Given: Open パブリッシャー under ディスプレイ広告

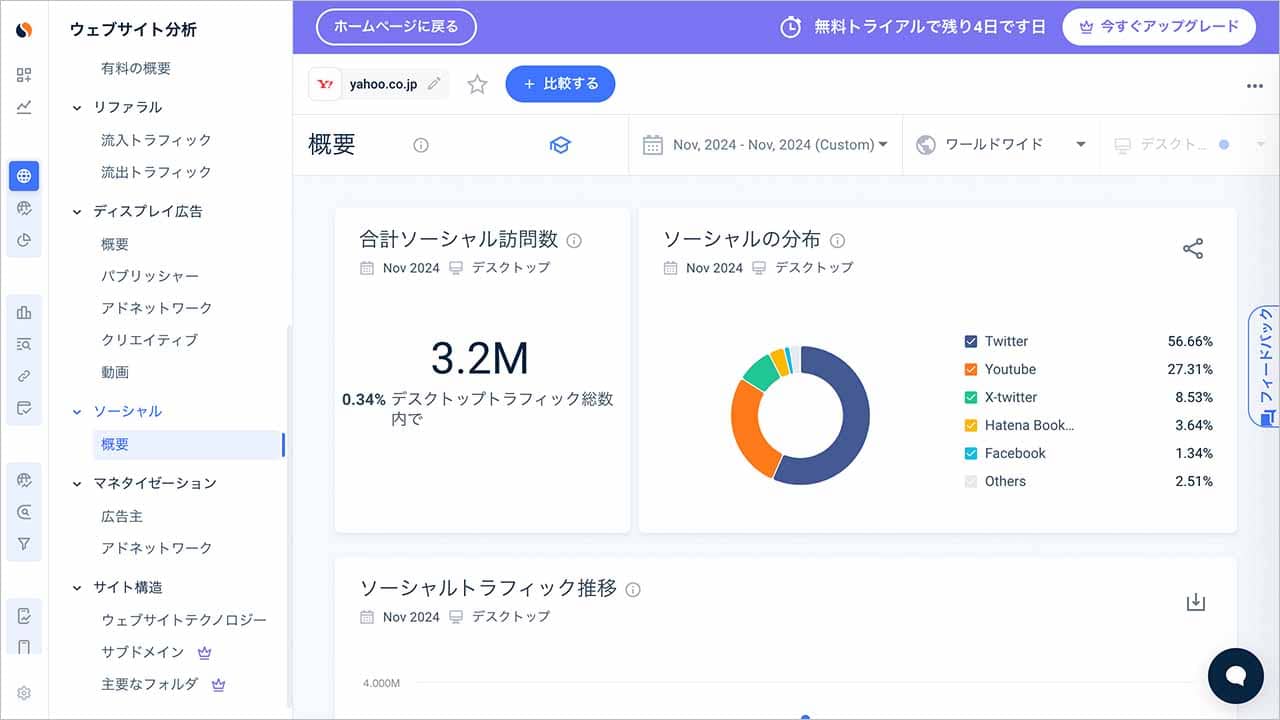Looking at the screenshot, I should point(150,276).
